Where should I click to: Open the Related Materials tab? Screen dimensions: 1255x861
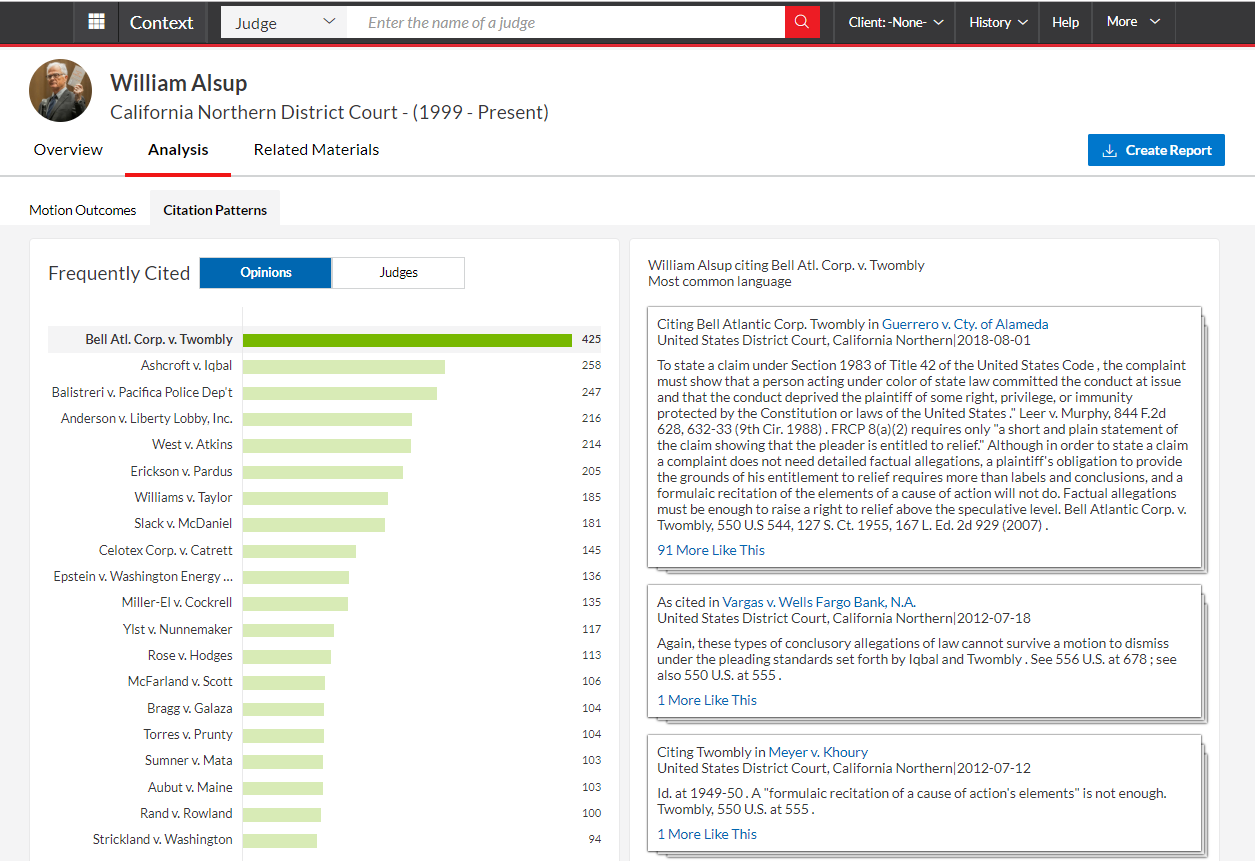pyautogui.click(x=316, y=150)
